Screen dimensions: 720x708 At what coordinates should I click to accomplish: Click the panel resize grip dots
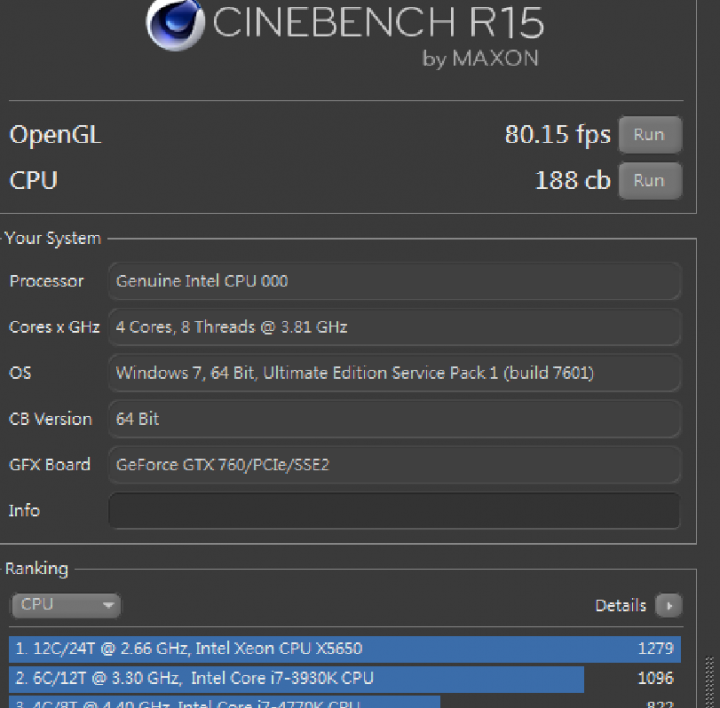(709, 682)
